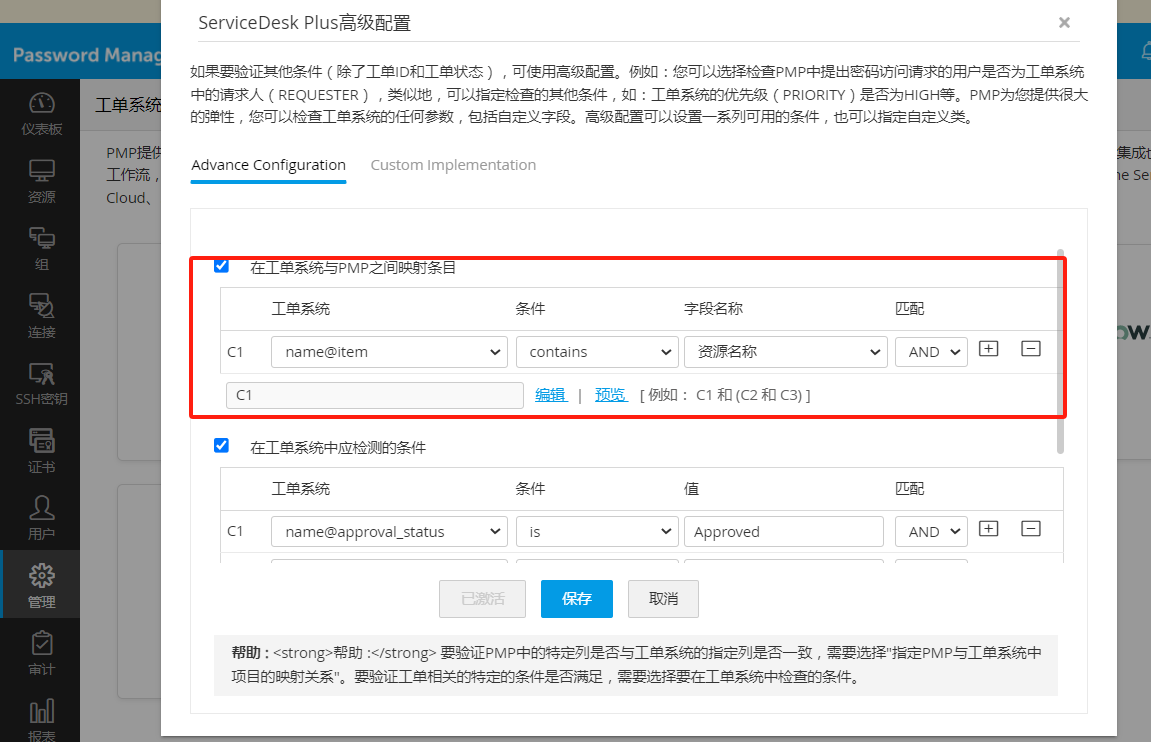Click the Password Manager logo in header

click(87, 55)
